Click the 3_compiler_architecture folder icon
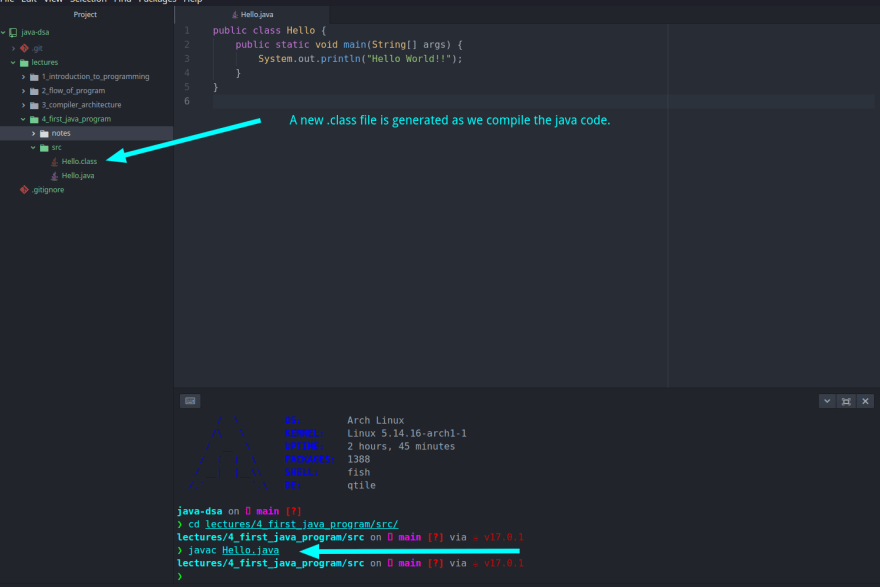Screen dimensions: 880x587 pyautogui.click(x=34, y=105)
